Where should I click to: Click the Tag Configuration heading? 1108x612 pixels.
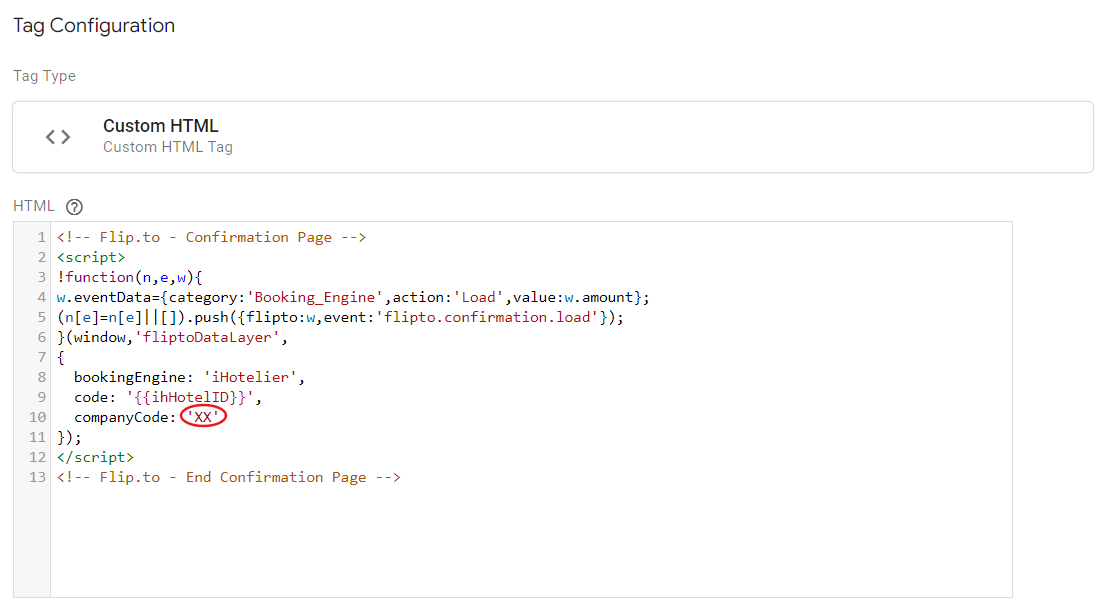pos(94,26)
